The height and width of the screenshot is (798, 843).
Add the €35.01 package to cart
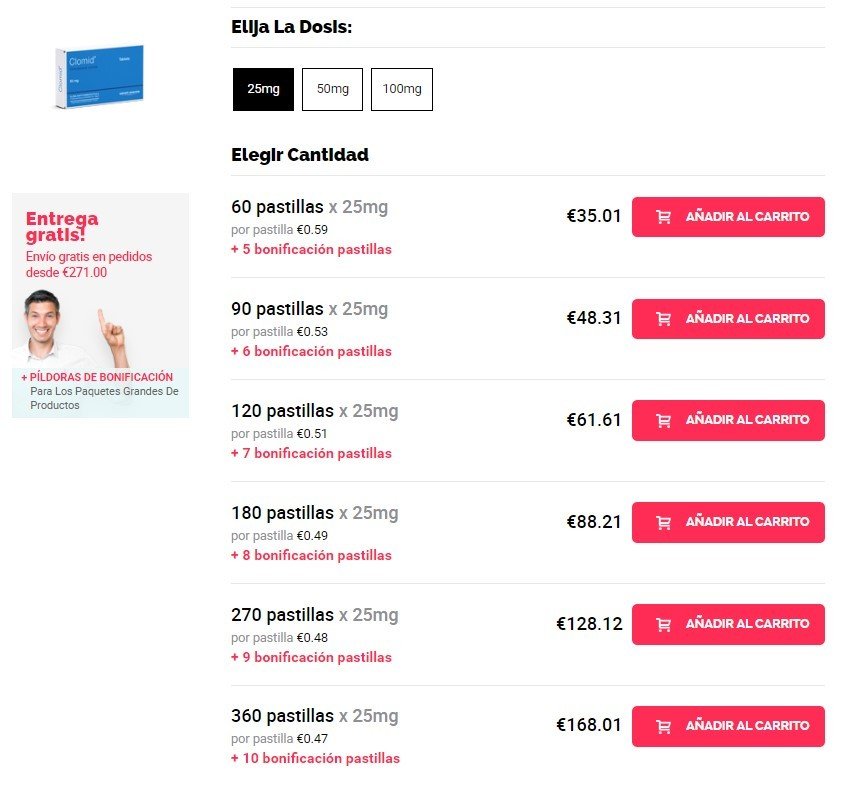pos(728,217)
